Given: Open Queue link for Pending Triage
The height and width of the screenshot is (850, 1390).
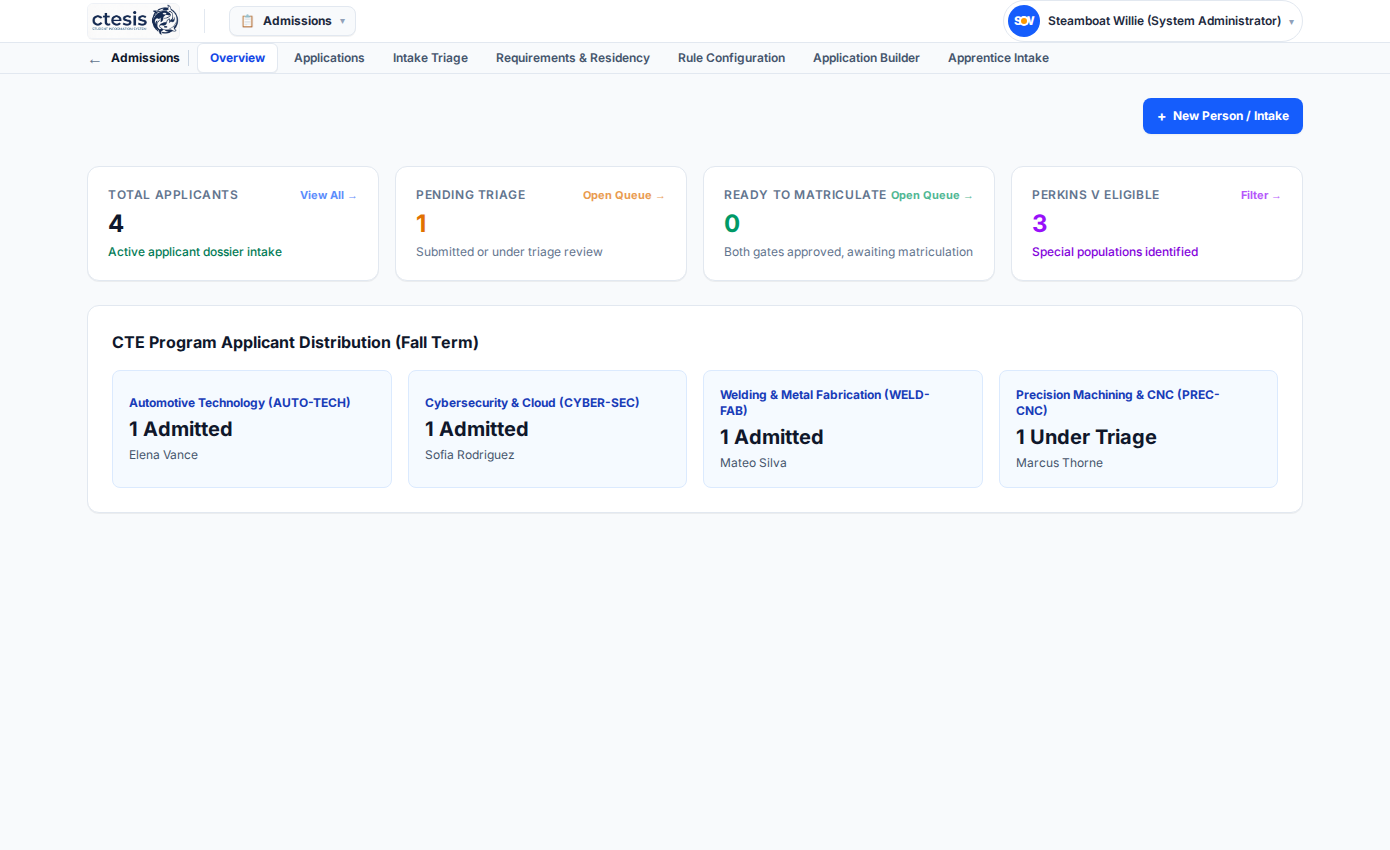Looking at the screenshot, I should click(x=624, y=196).
